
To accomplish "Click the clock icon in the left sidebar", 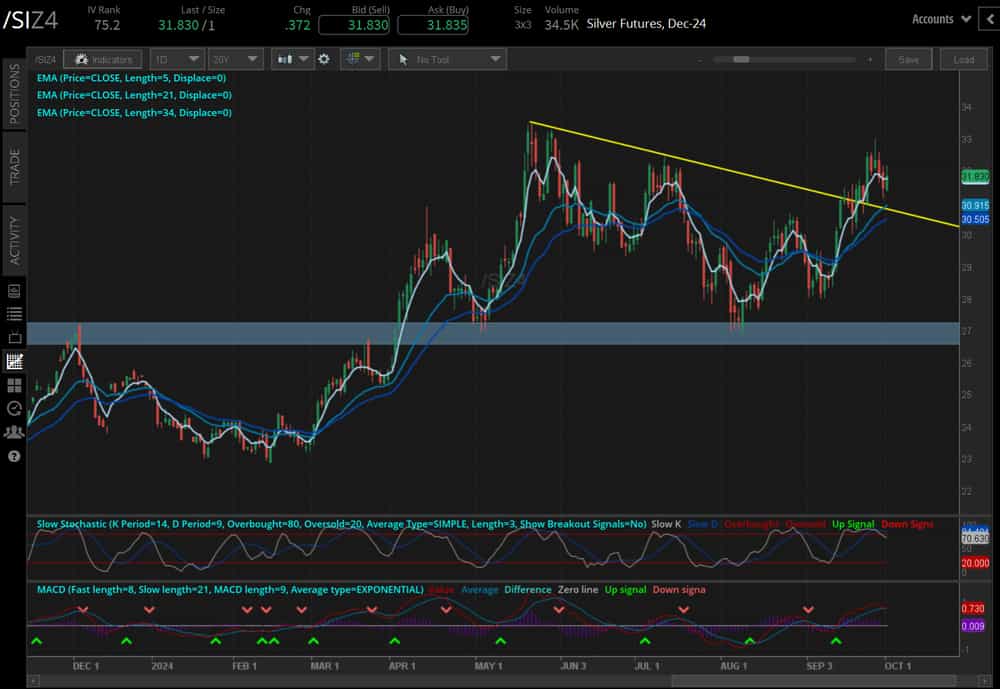I will pos(13,409).
